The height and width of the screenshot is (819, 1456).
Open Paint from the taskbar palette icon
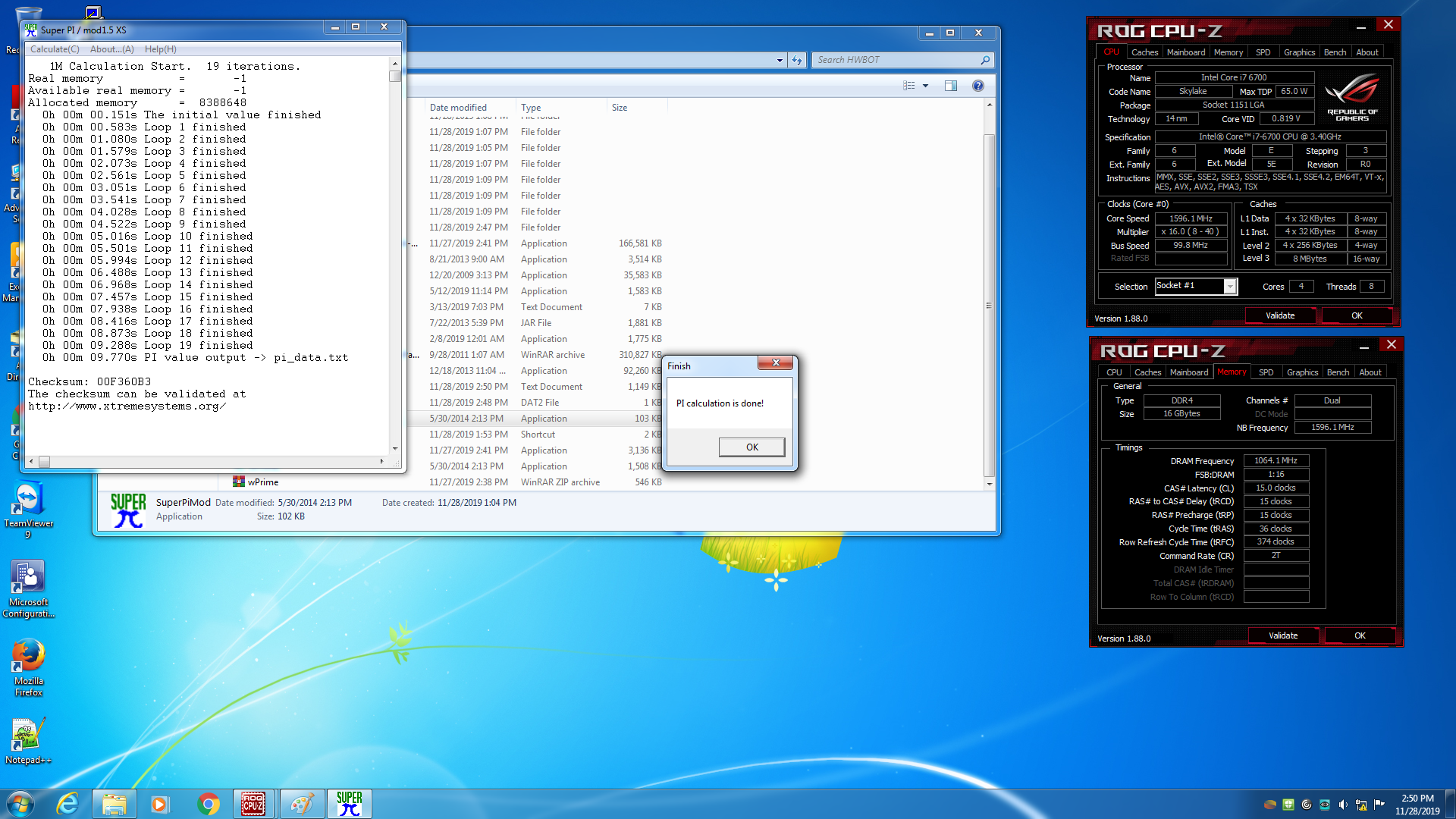(x=301, y=804)
